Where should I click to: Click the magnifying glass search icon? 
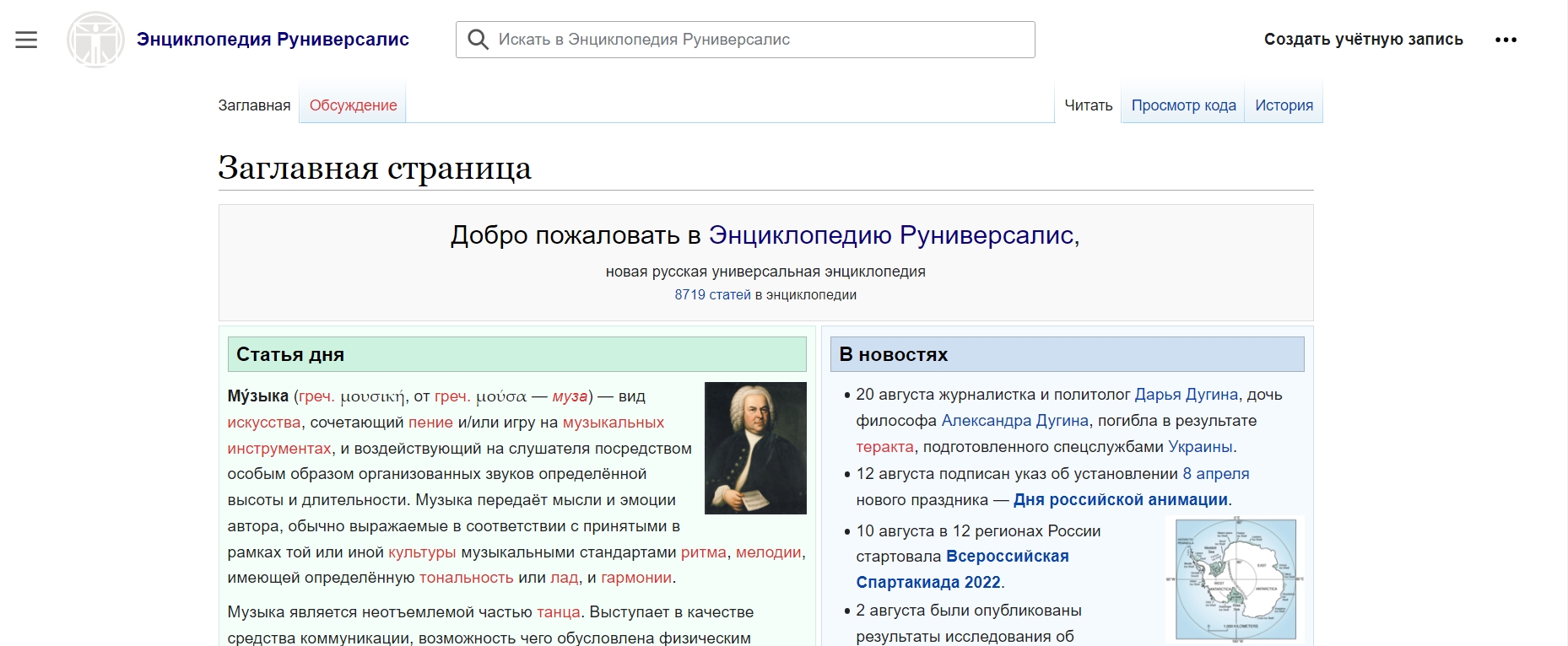(478, 40)
